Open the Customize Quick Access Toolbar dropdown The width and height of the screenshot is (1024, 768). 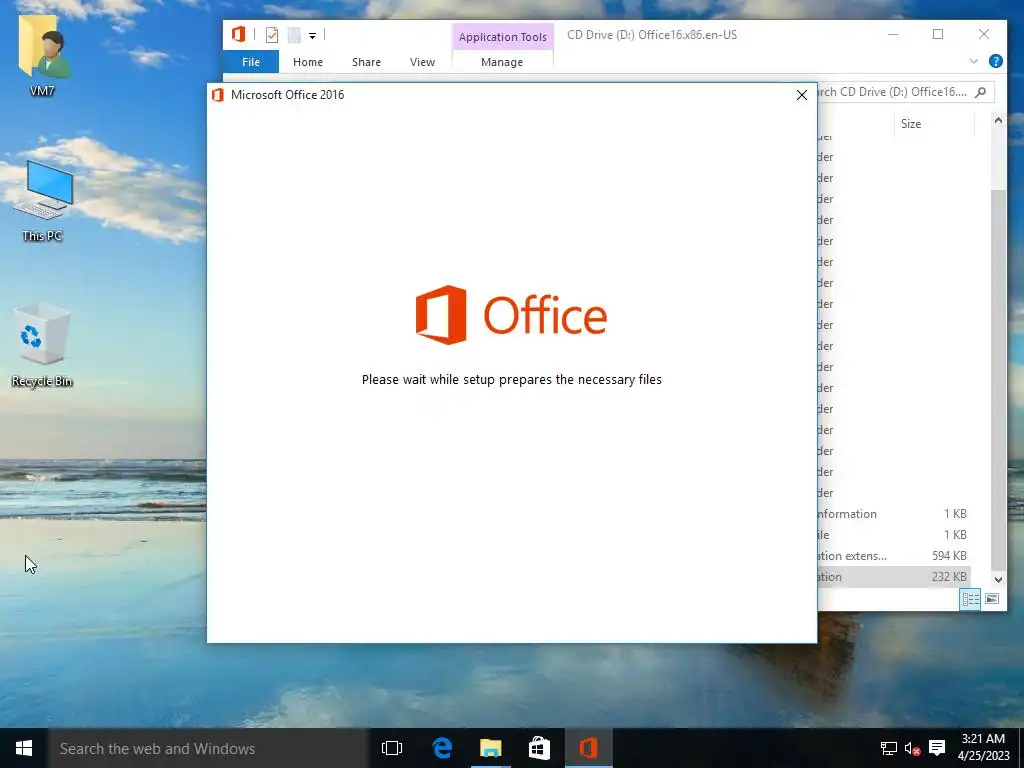click(x=312, y=36)
